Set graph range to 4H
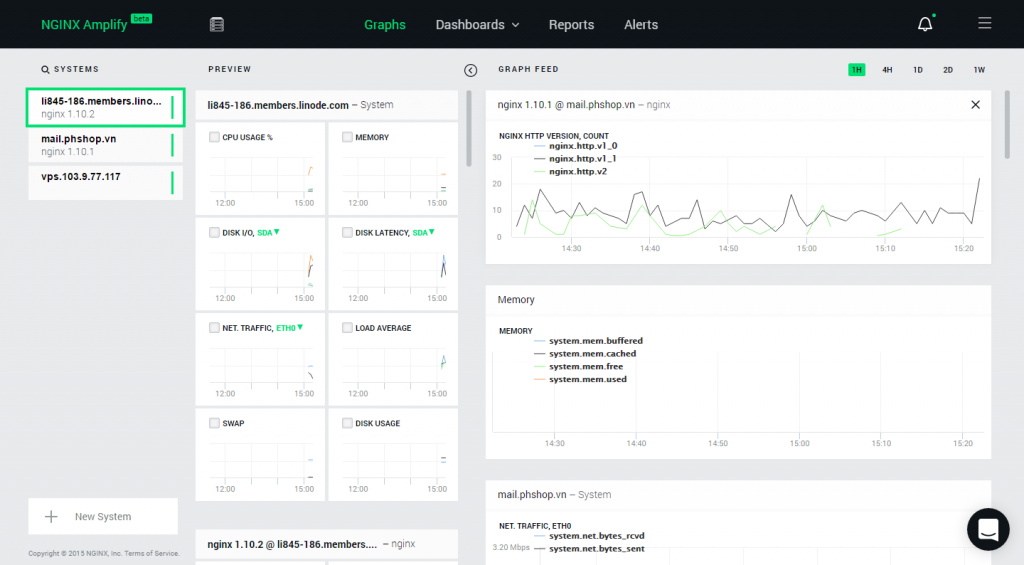The image size is (1024, 565). (887, 70)
